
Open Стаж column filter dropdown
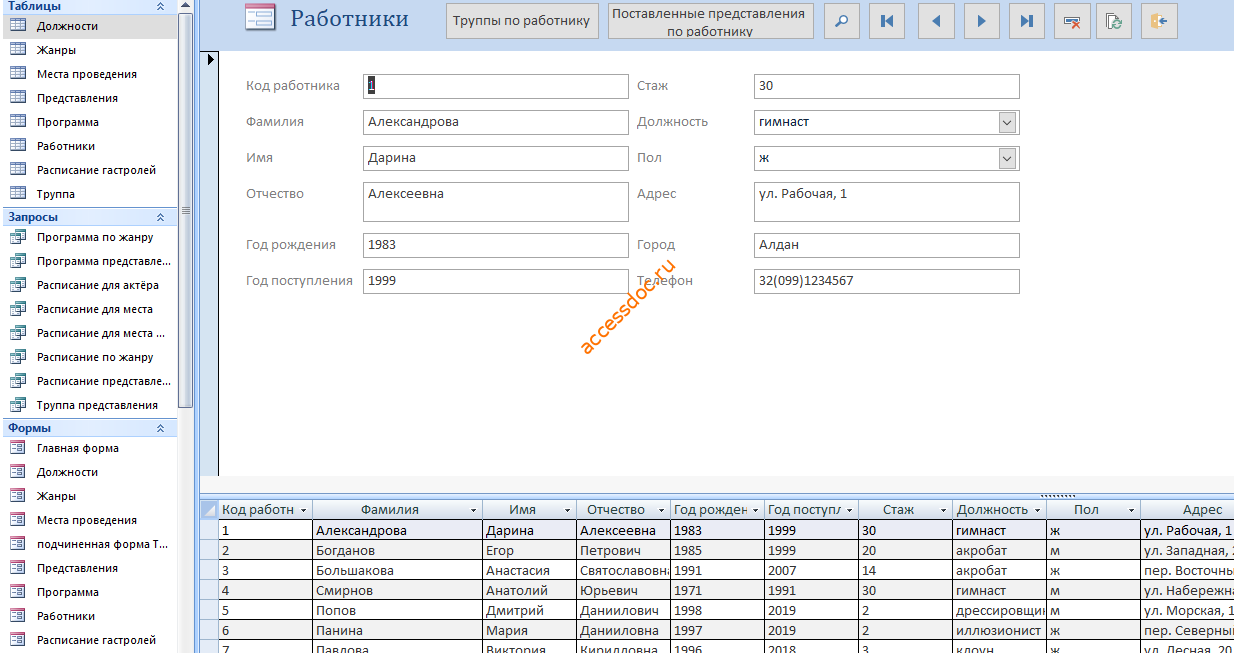click(x=943, y=510)
